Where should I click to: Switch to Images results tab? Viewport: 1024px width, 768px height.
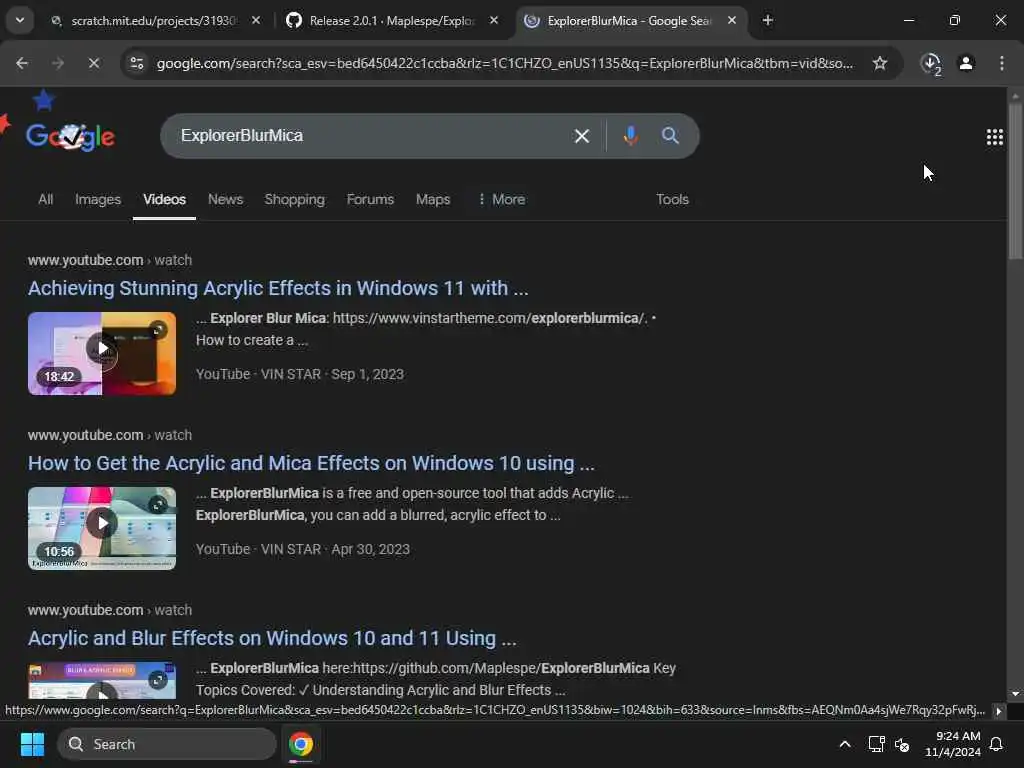click(98, 199)
